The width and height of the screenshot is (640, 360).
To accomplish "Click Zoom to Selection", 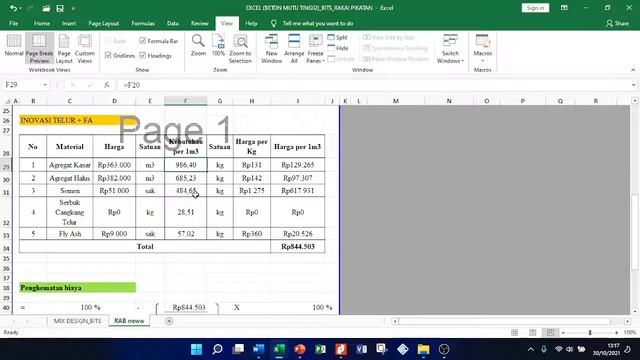I will click(x=240, y=49).
